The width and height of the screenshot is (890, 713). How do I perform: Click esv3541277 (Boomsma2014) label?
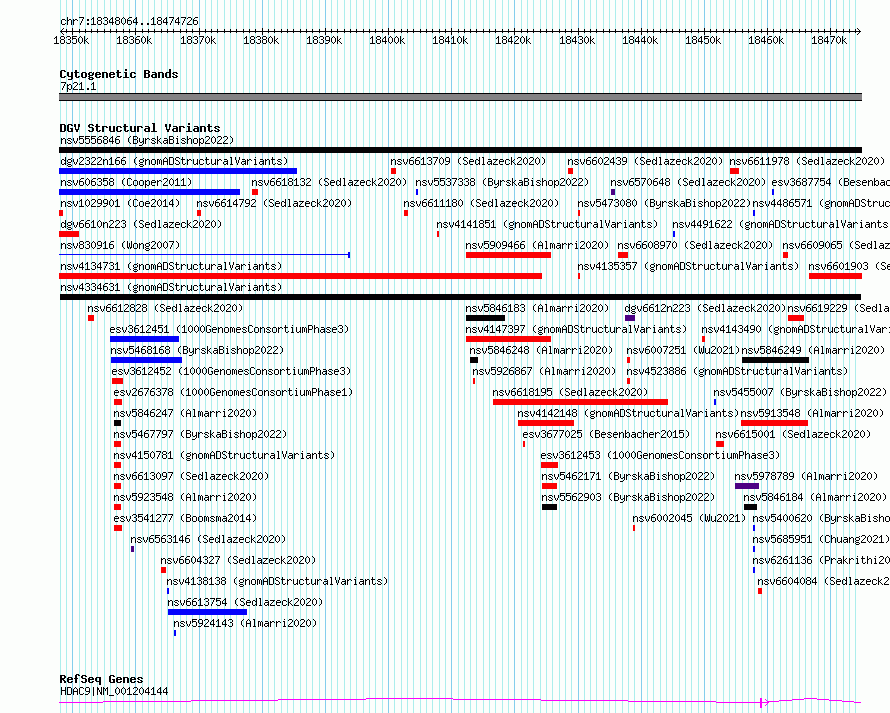click(185, 518)
